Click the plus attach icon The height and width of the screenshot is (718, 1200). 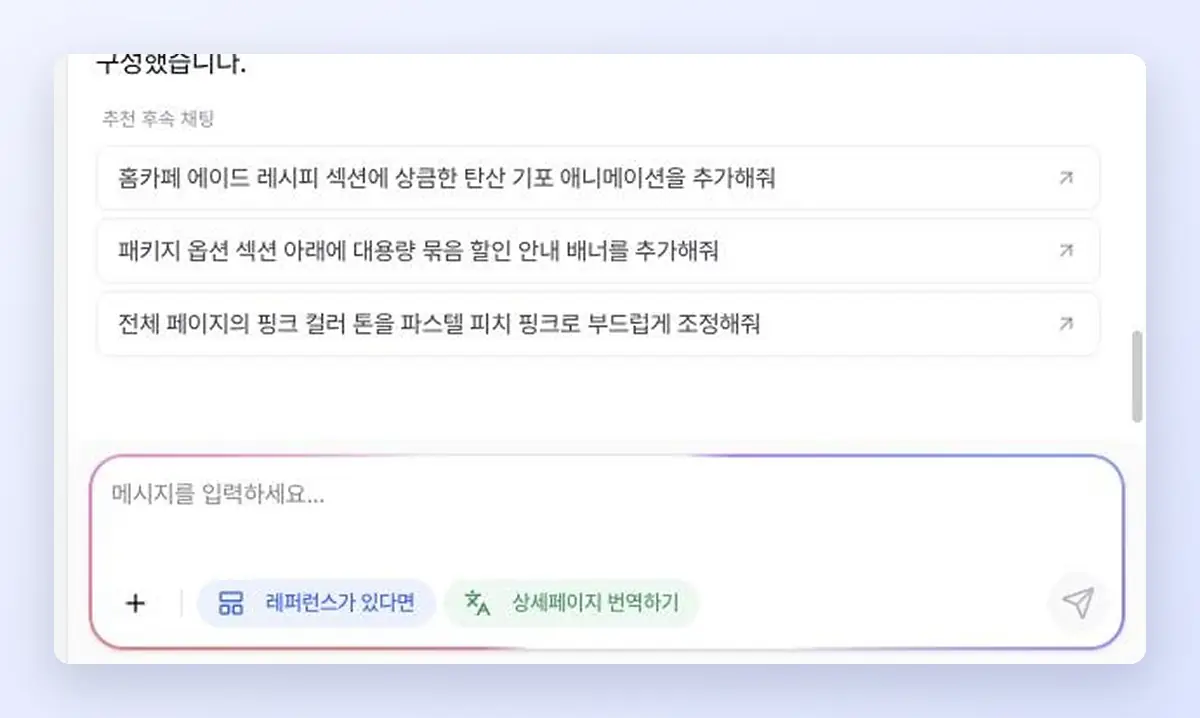click(135, 603)
